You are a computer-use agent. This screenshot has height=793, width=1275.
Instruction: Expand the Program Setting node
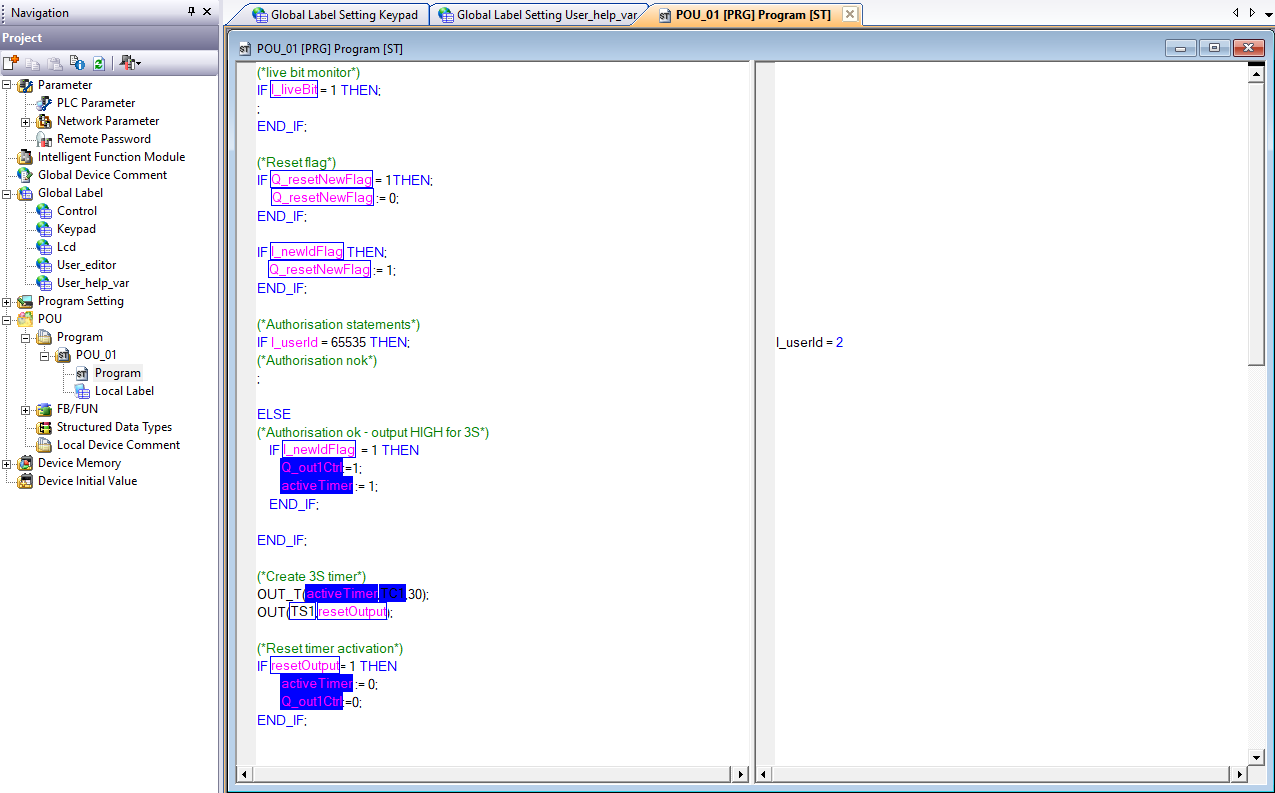pyautogui.click(x=7, y=301)
